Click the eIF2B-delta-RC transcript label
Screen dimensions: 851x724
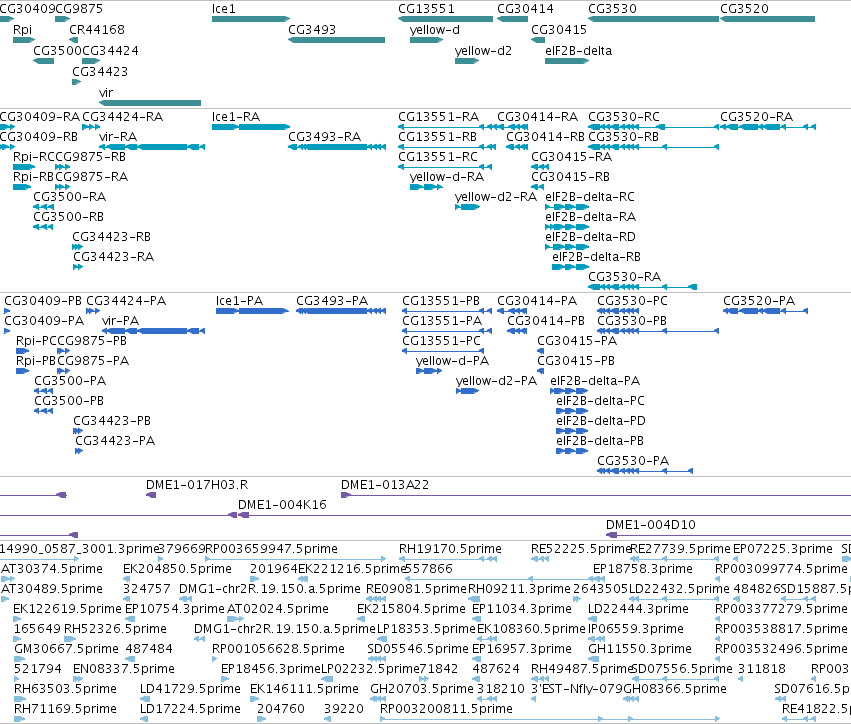(x=590, y=197)
